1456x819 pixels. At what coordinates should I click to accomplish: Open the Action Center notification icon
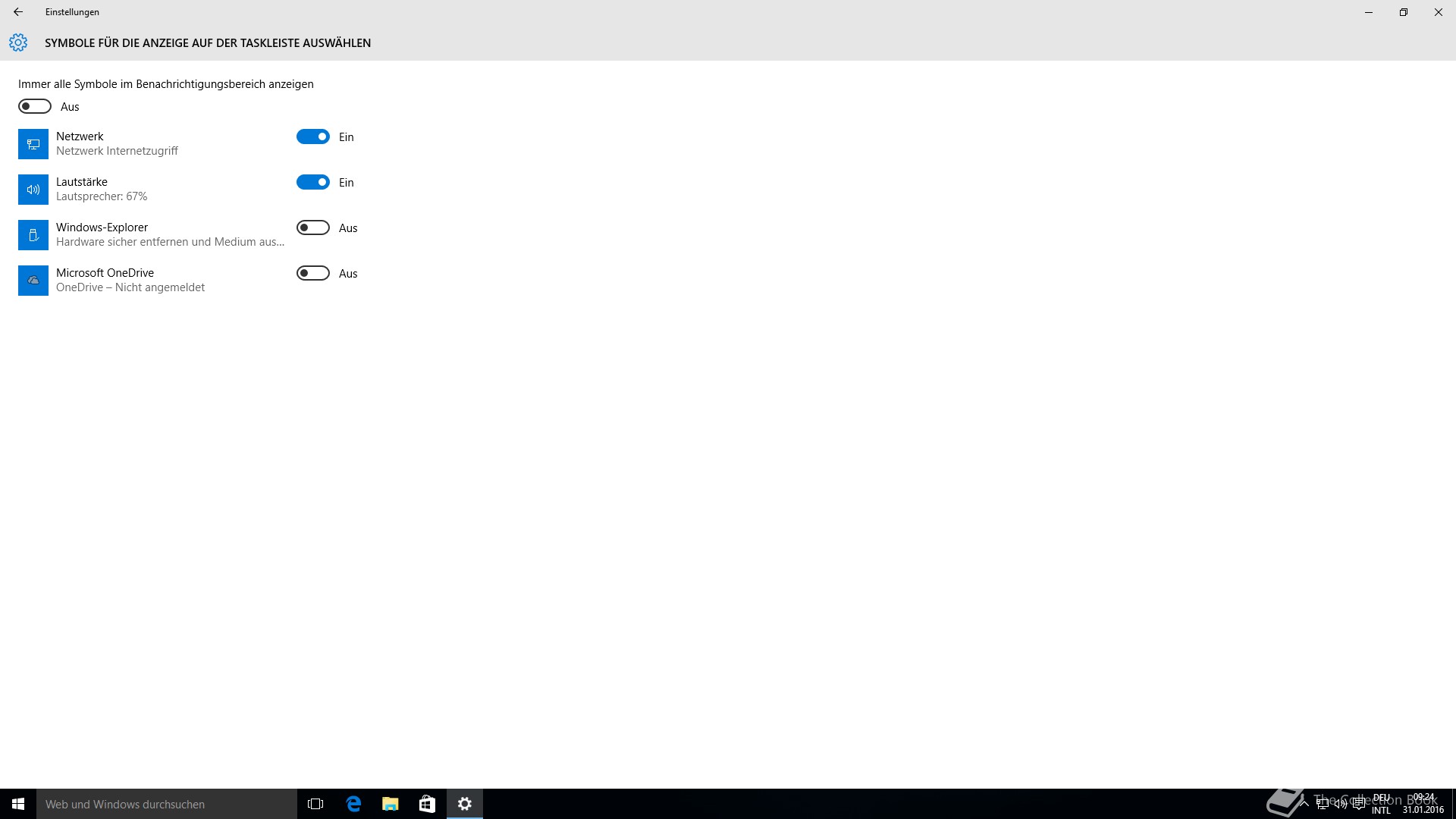click(x=1359, y=804)
